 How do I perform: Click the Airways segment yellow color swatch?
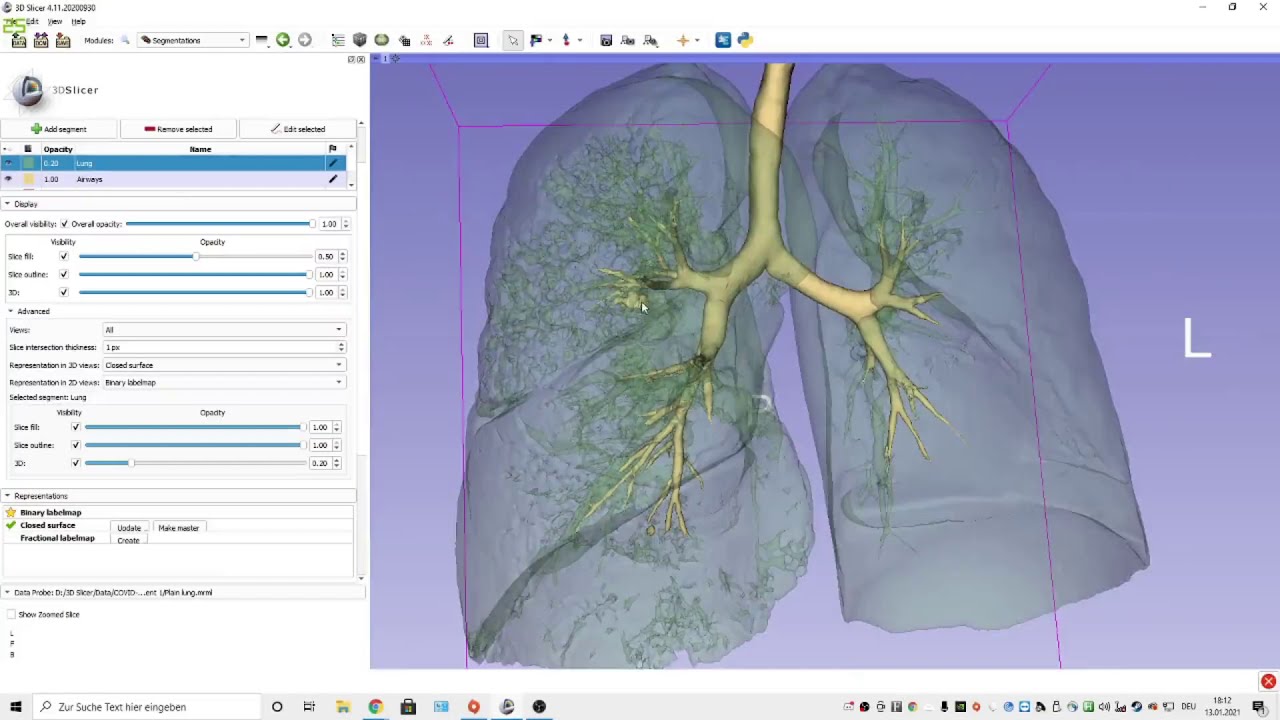click(28, 179)
